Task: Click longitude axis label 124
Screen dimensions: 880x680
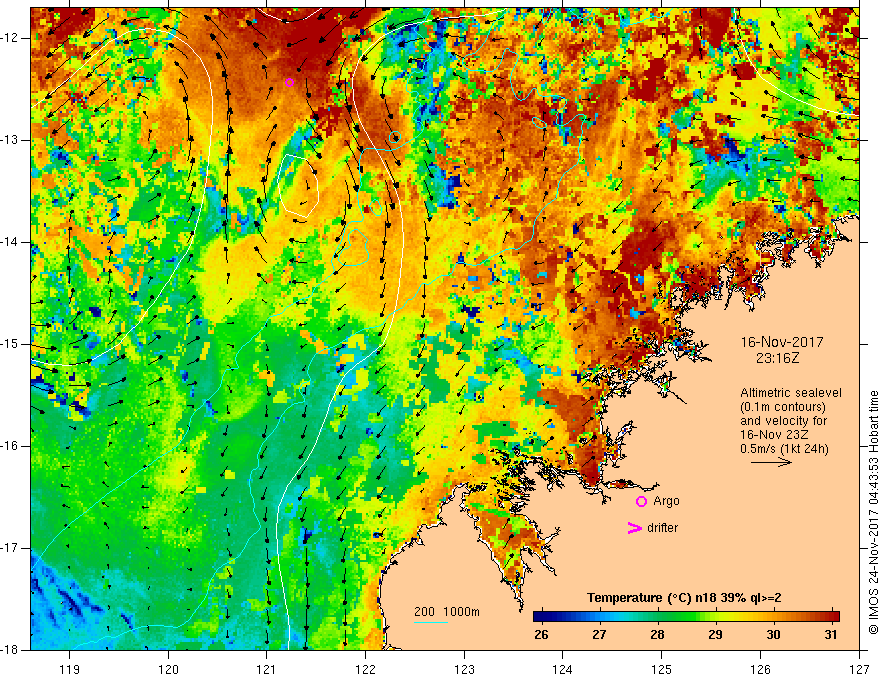Action: (563, 669)
